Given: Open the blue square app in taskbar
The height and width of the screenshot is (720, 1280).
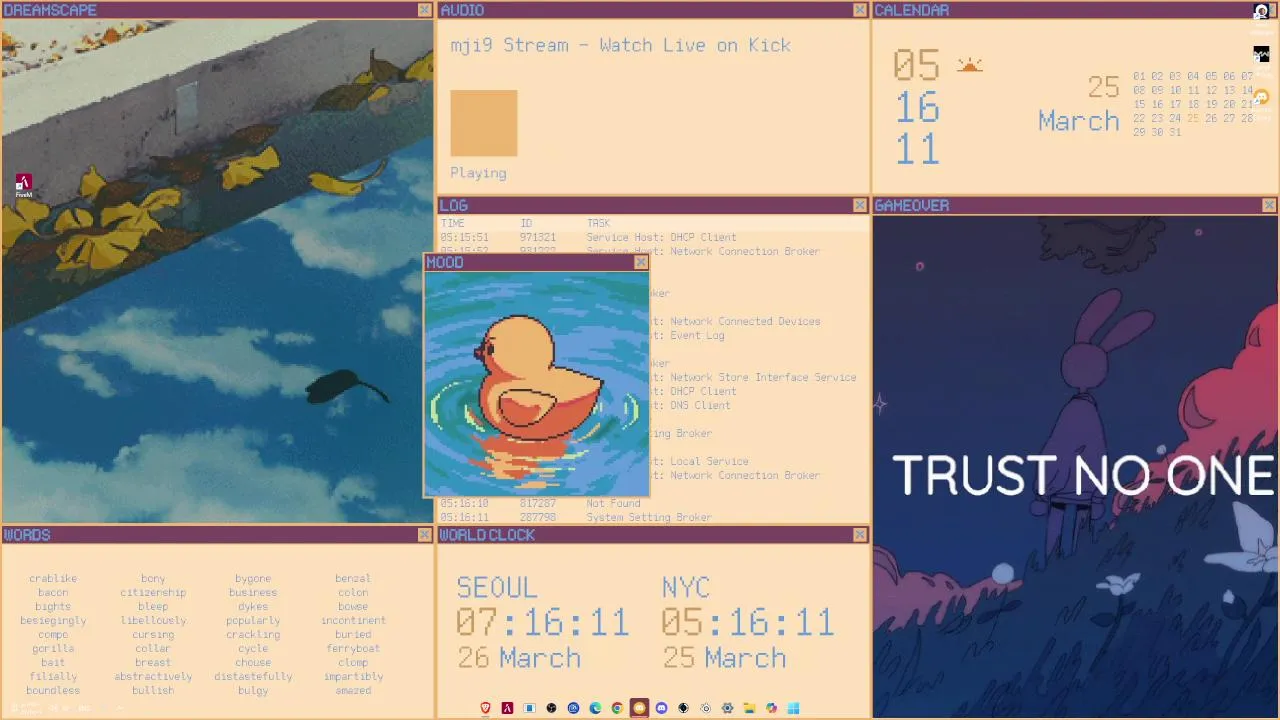Looking at the screenshot, I should pyautogui.click(x=529, y=708).
